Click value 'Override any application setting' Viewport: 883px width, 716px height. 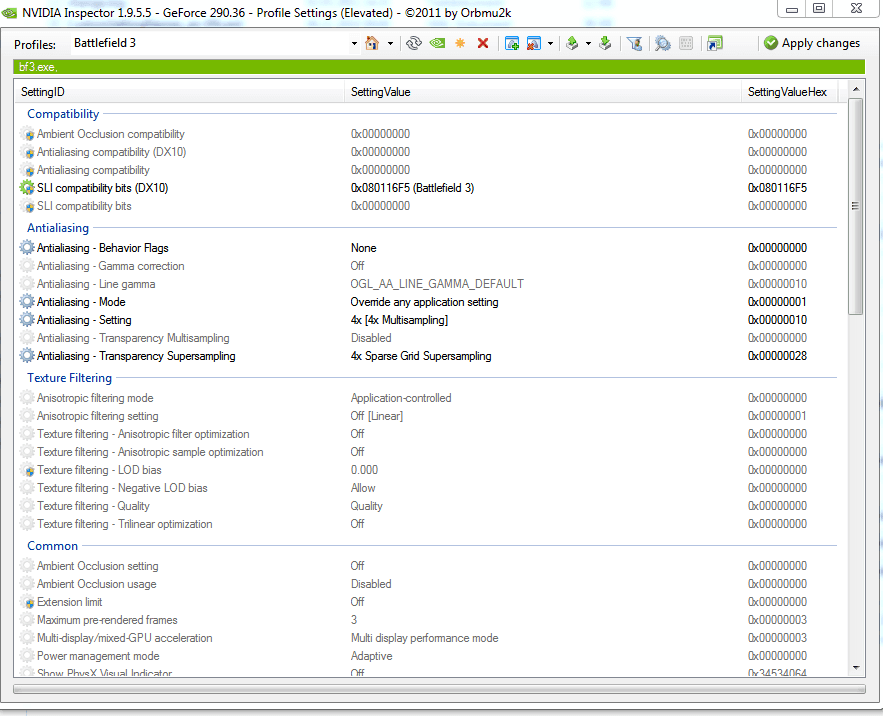[424, 302]
